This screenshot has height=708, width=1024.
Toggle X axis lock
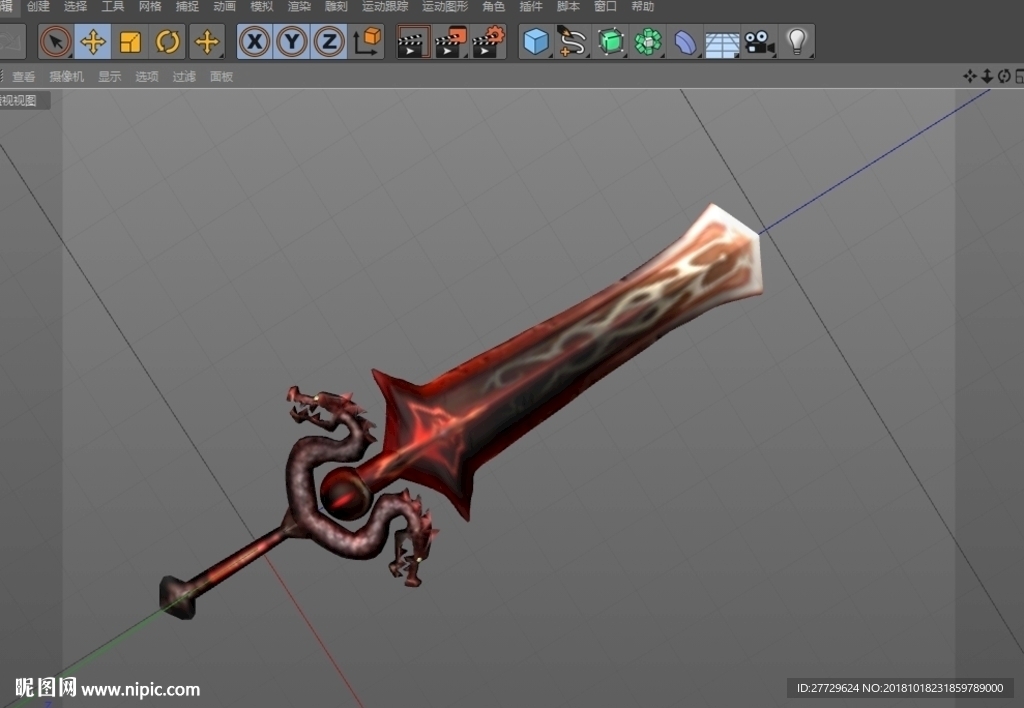[x=255, y=42]
